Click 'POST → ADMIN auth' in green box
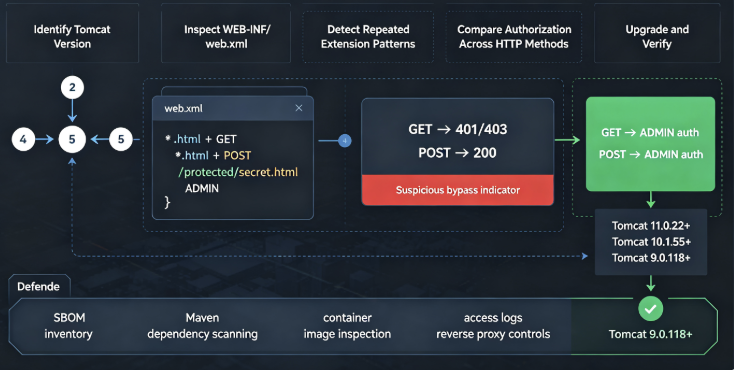734x370 pixels. [651, 154]
